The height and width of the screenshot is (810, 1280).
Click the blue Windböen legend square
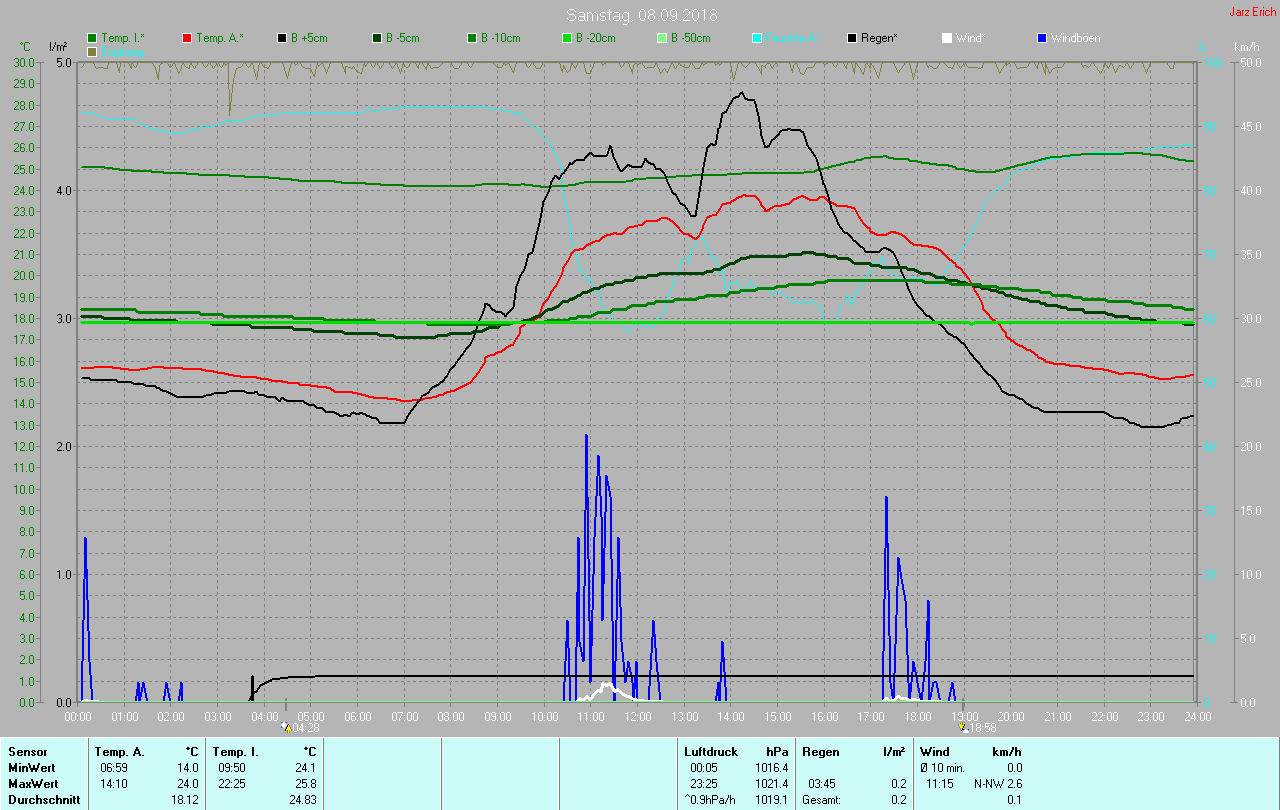coord(1042,38)
